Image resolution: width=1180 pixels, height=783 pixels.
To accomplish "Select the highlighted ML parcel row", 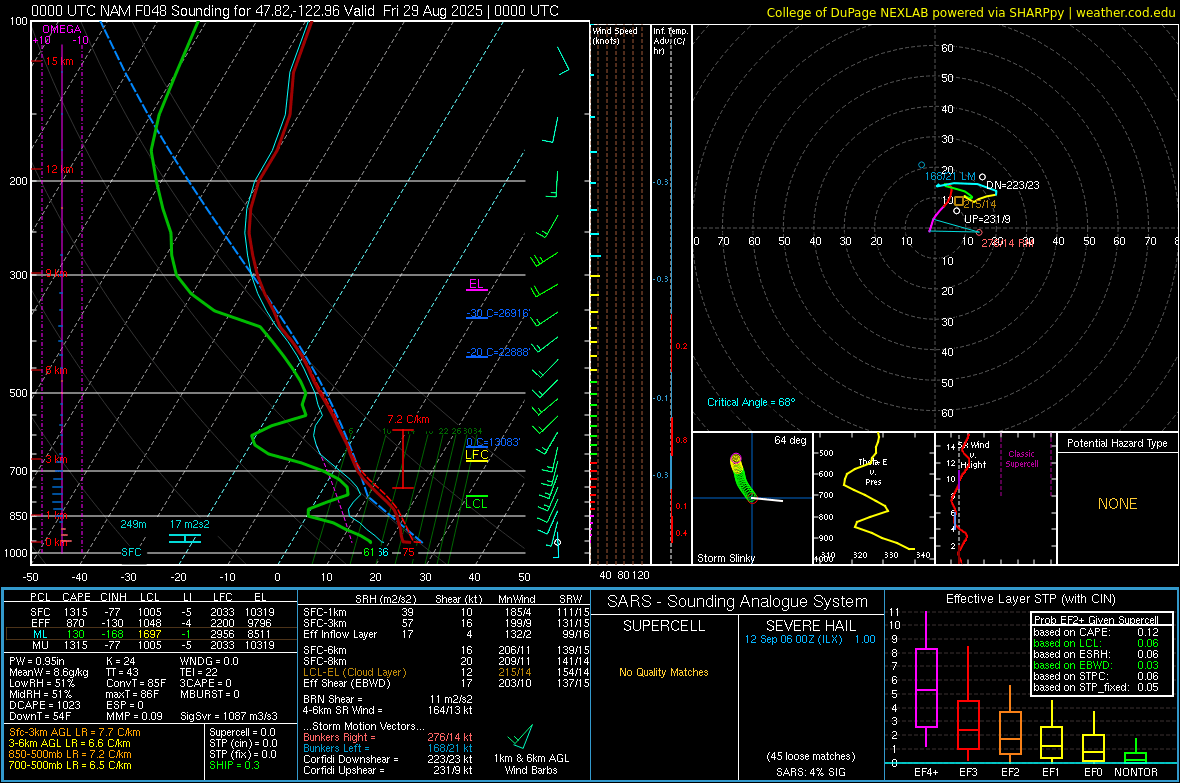I will click(x=150, y=634).
